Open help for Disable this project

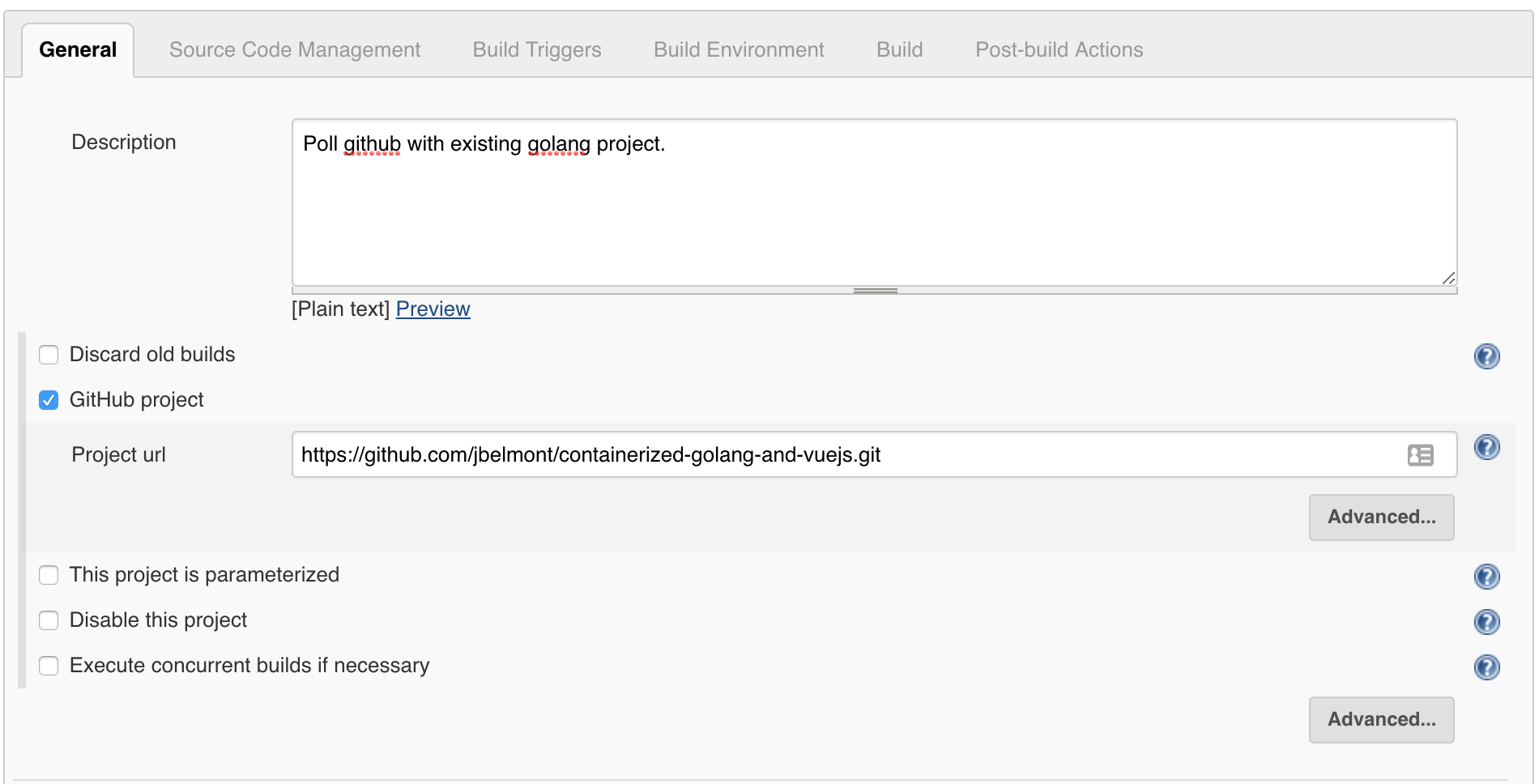click(1486, 622)
